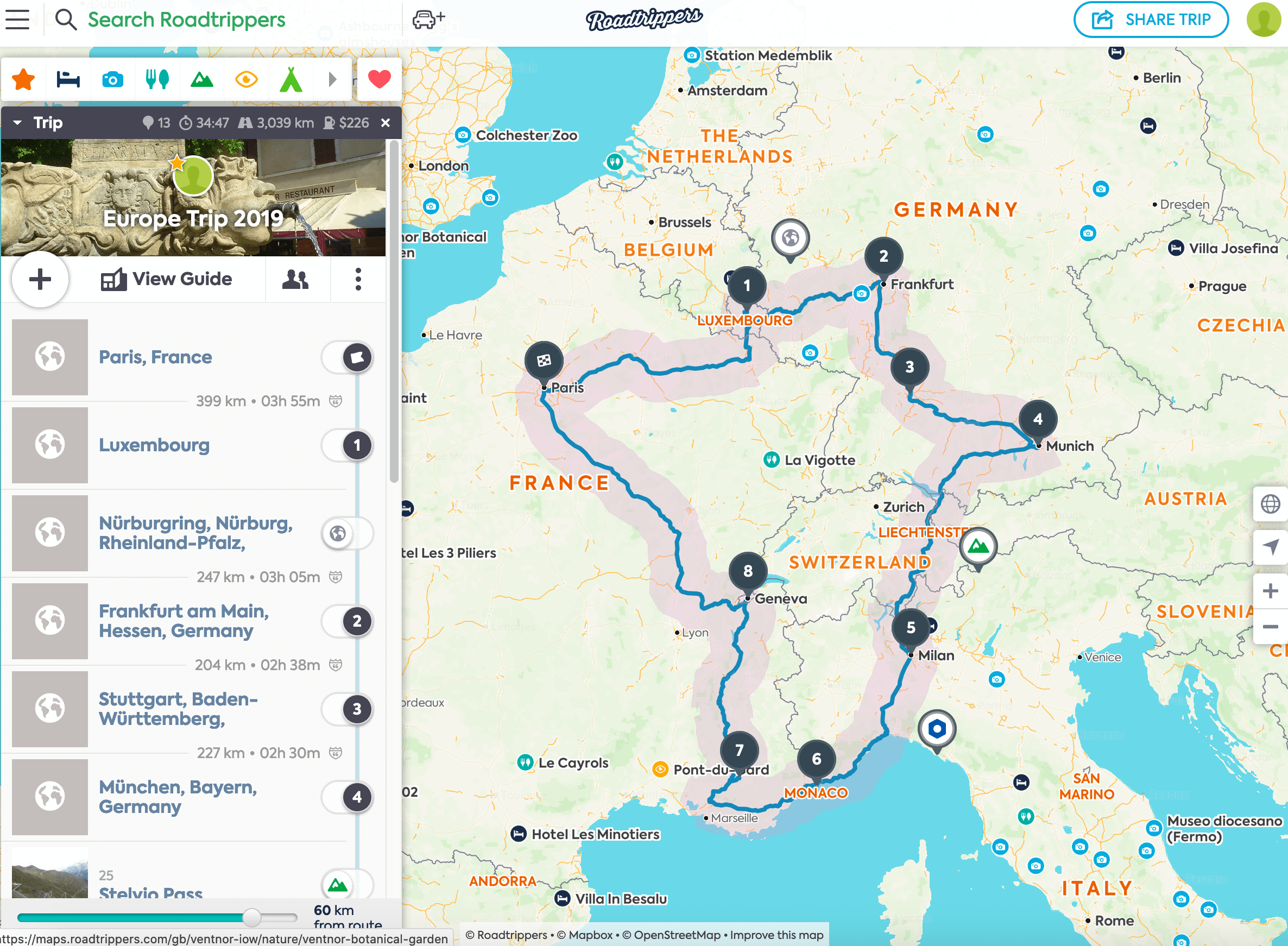Screen dimensions: 1288x946
Task: Close the Trip panel with the X
Action: (x=385, y=123)
